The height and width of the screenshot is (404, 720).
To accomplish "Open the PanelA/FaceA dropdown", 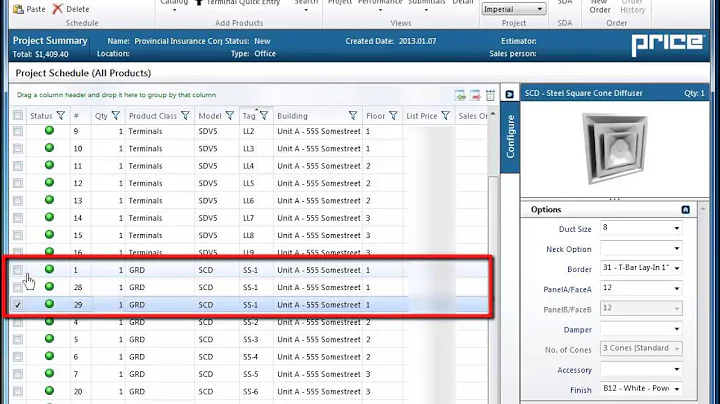I will tap(641, 288).
